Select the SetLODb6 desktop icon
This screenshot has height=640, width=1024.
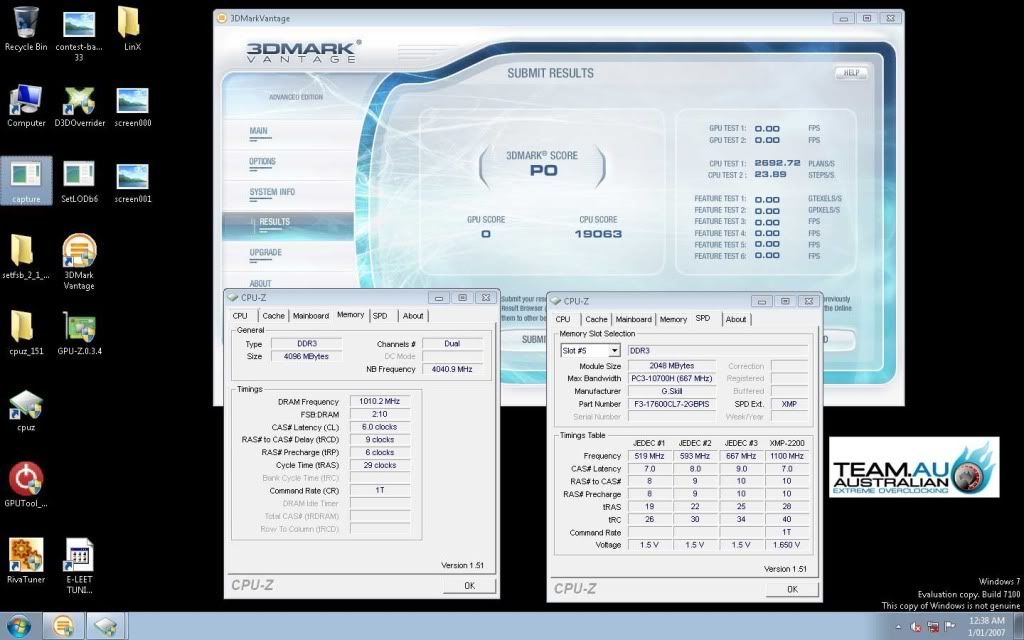coord(79,181)
